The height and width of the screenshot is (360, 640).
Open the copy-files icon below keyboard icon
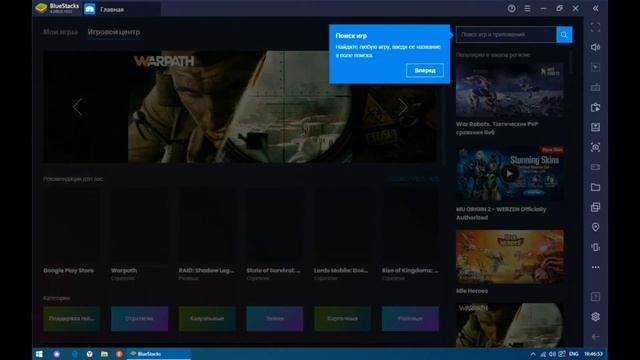pyautogui.click(x=596, y=107)
